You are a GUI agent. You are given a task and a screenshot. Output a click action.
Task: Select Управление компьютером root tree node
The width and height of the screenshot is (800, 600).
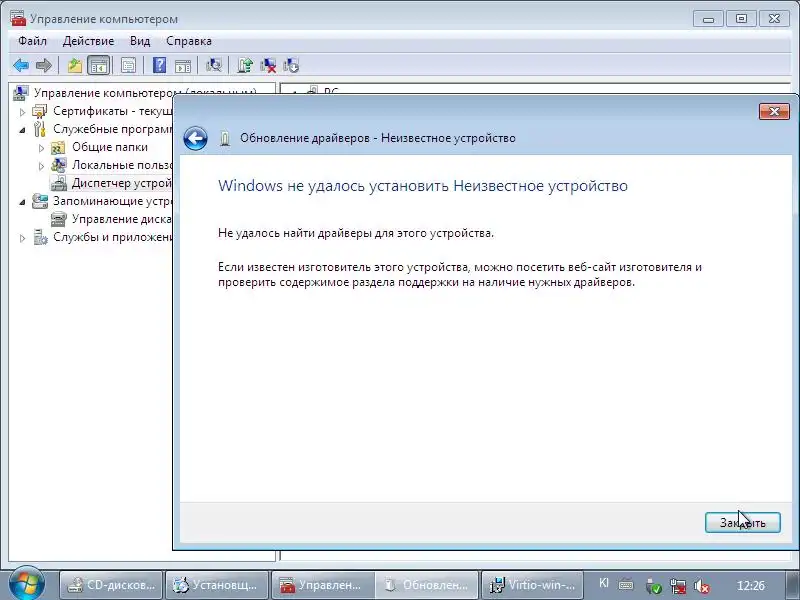click(x=145, y=93)
